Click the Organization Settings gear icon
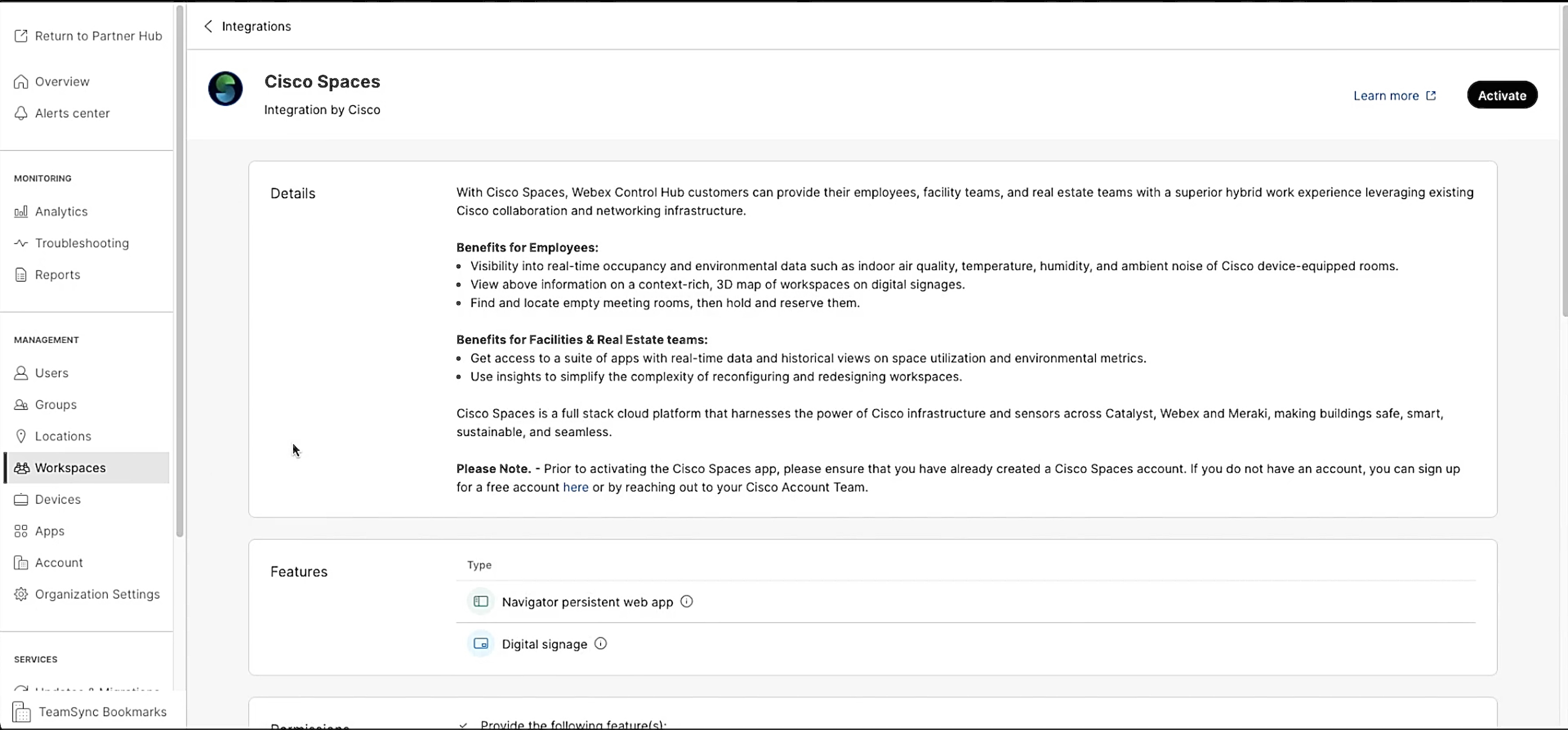The width and height of the screenshot is (1568, 730). [x=21, y=594]
